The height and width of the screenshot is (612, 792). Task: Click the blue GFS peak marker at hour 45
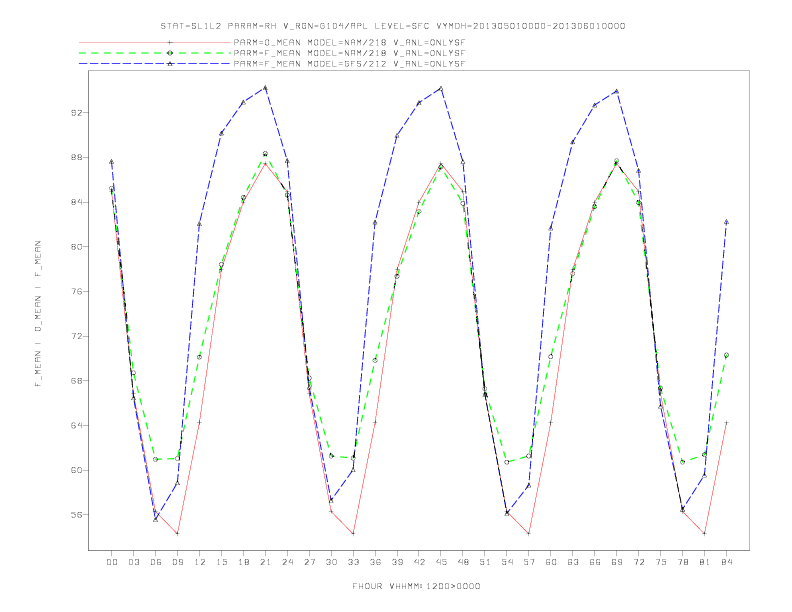point(441,88)
